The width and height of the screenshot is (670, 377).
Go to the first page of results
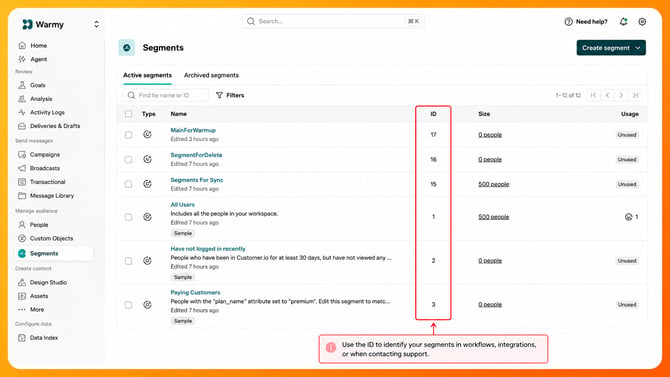[x=593, y=95]
